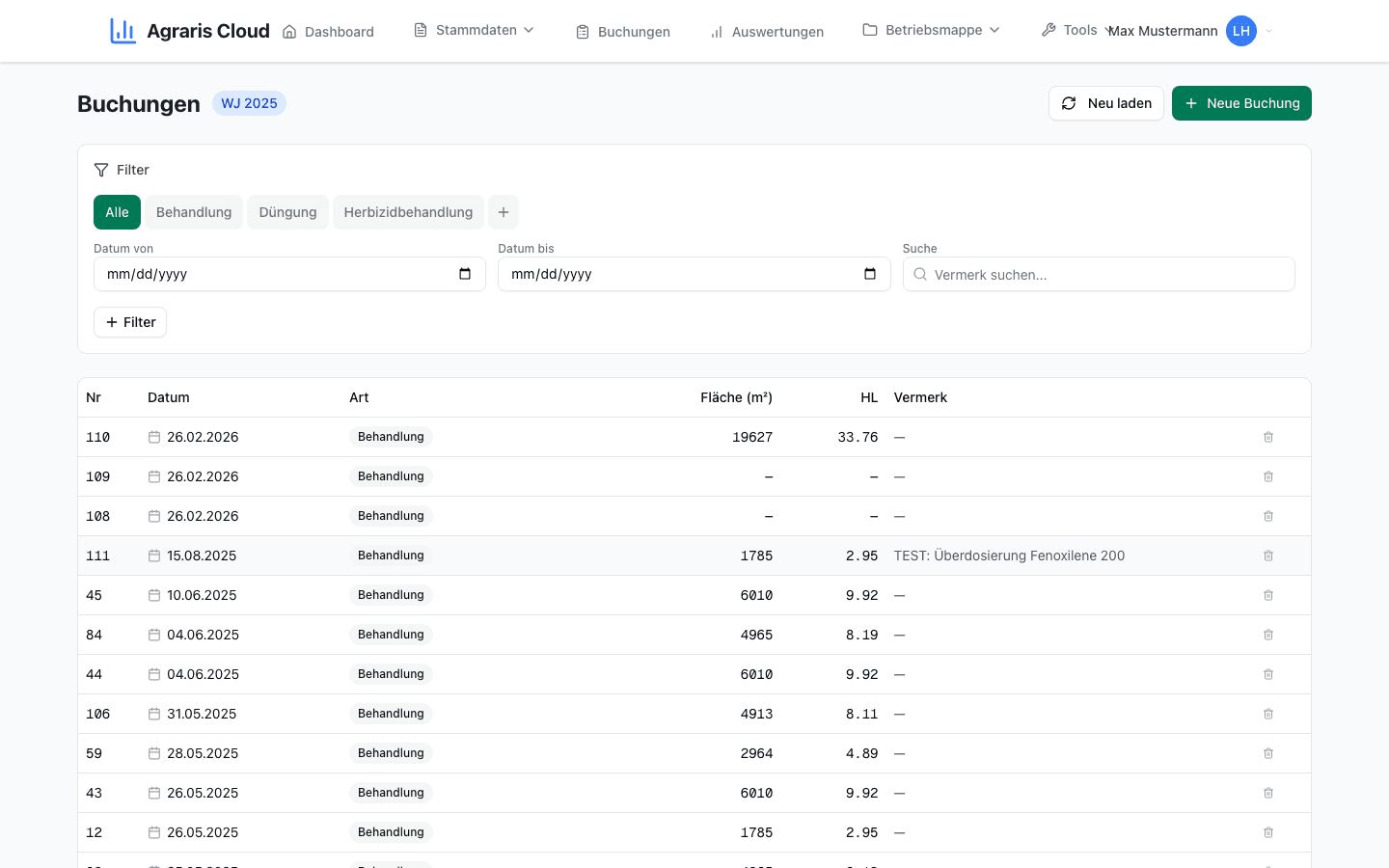This screenshot has height=868, width=1389.
Task: Create a Neue Buchung
Action: 1241,103
